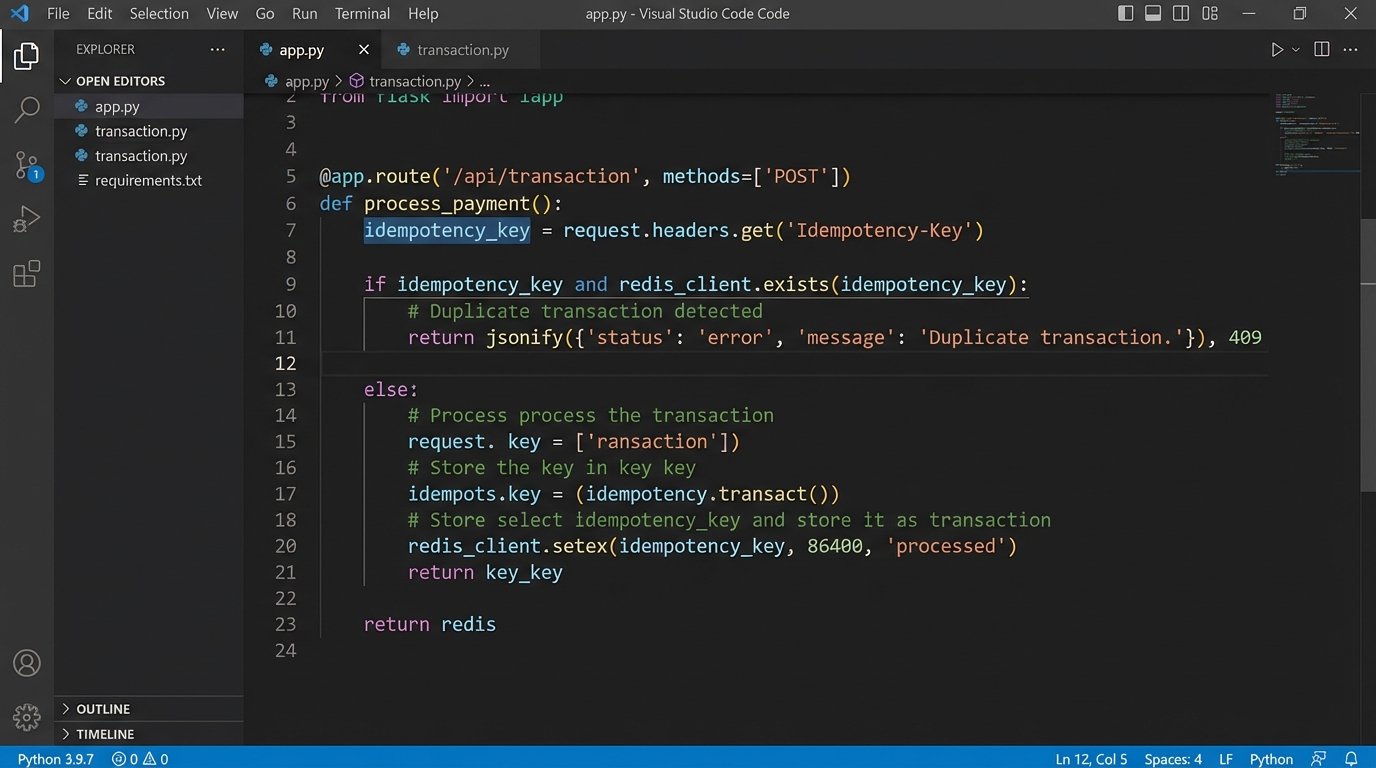1376x768 pixels.
Task: Expand the Outline section
Action: pyautogui.click(x=103, y=708)
